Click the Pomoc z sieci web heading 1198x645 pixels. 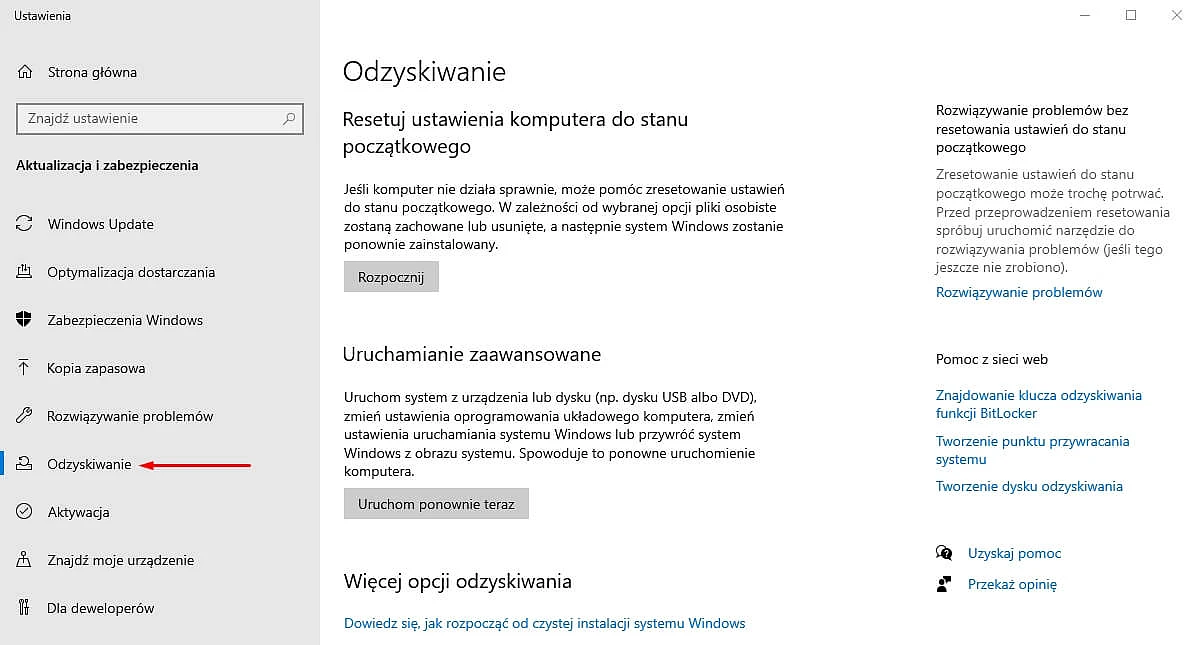992,359
